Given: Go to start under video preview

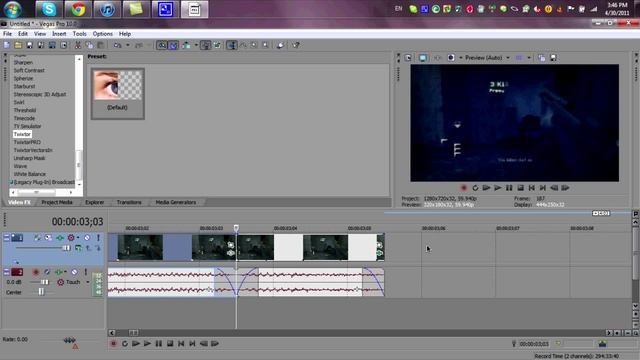Looking at the screenshot, I should click(x=531, y=188).
